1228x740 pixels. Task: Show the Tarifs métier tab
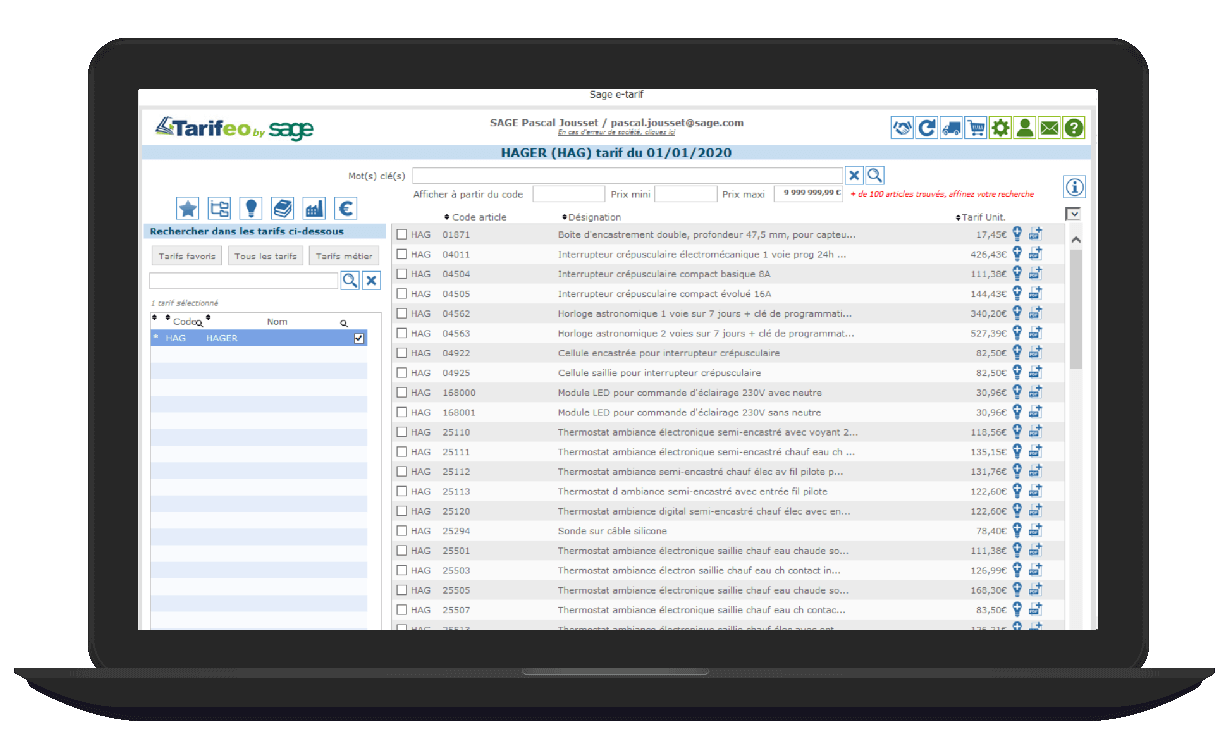pyautogui.click(x=344, y=256)
